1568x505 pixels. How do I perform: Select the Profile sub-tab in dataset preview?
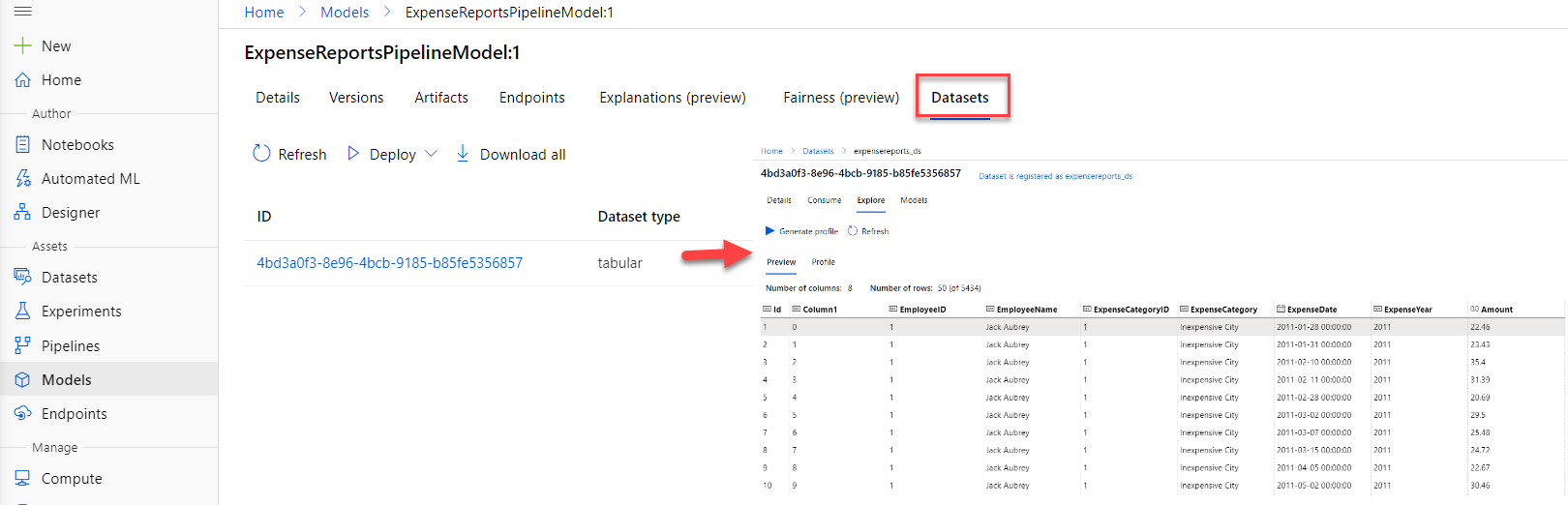click(x=823, y=262)
